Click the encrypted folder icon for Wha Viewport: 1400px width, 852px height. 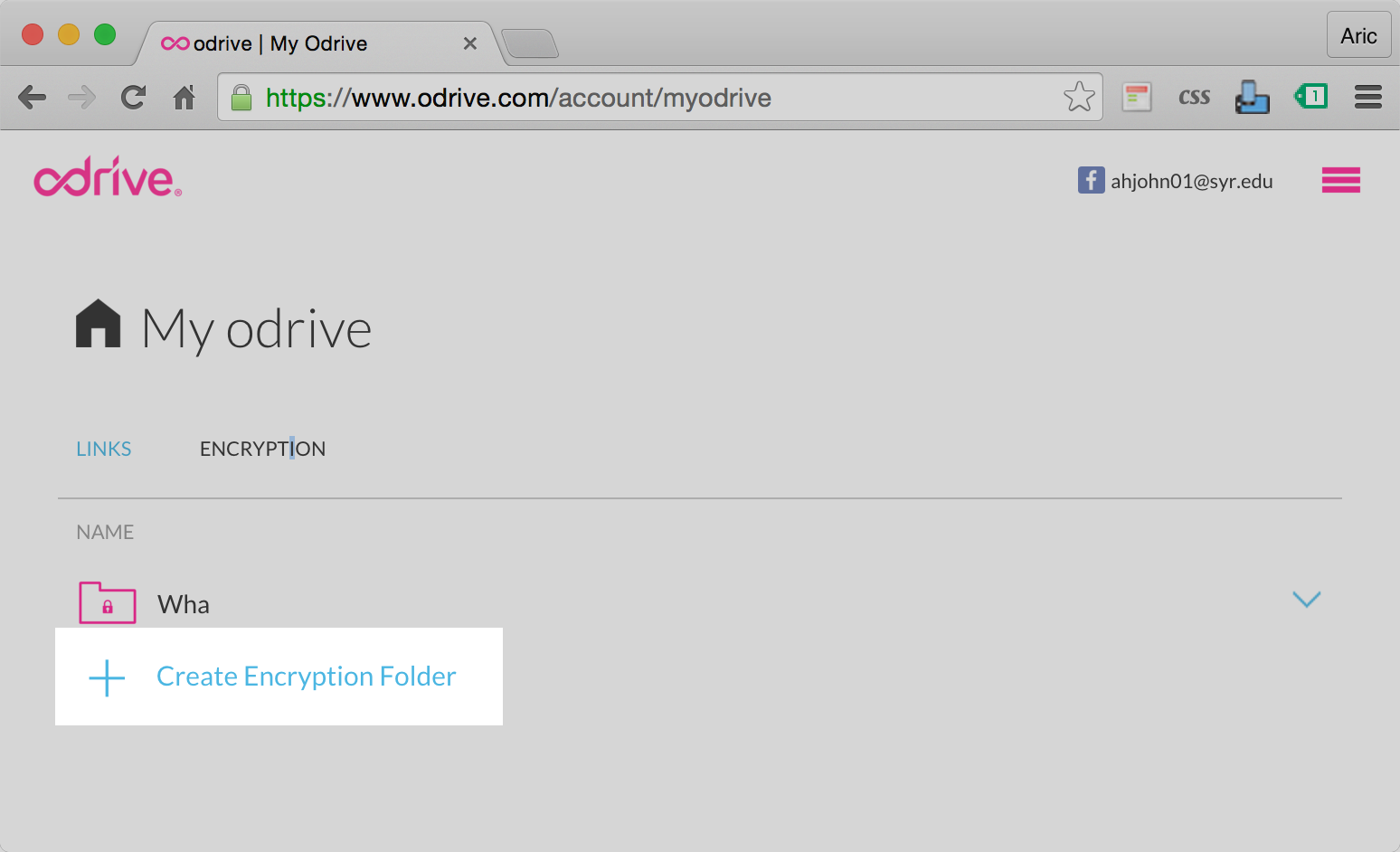click(108, 603)
